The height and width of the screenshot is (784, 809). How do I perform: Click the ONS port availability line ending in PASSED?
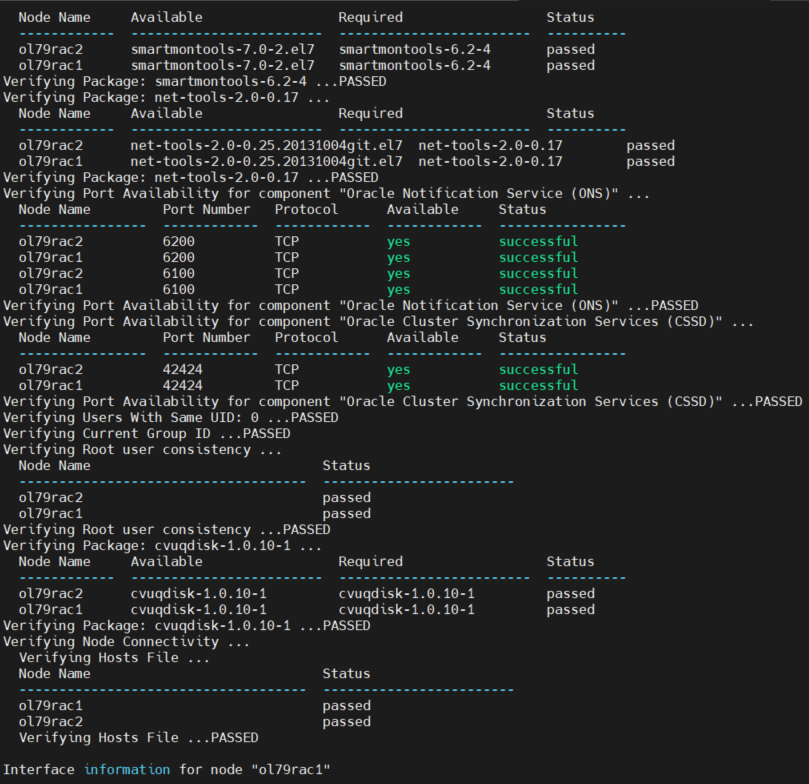click(x=351, y=305)
